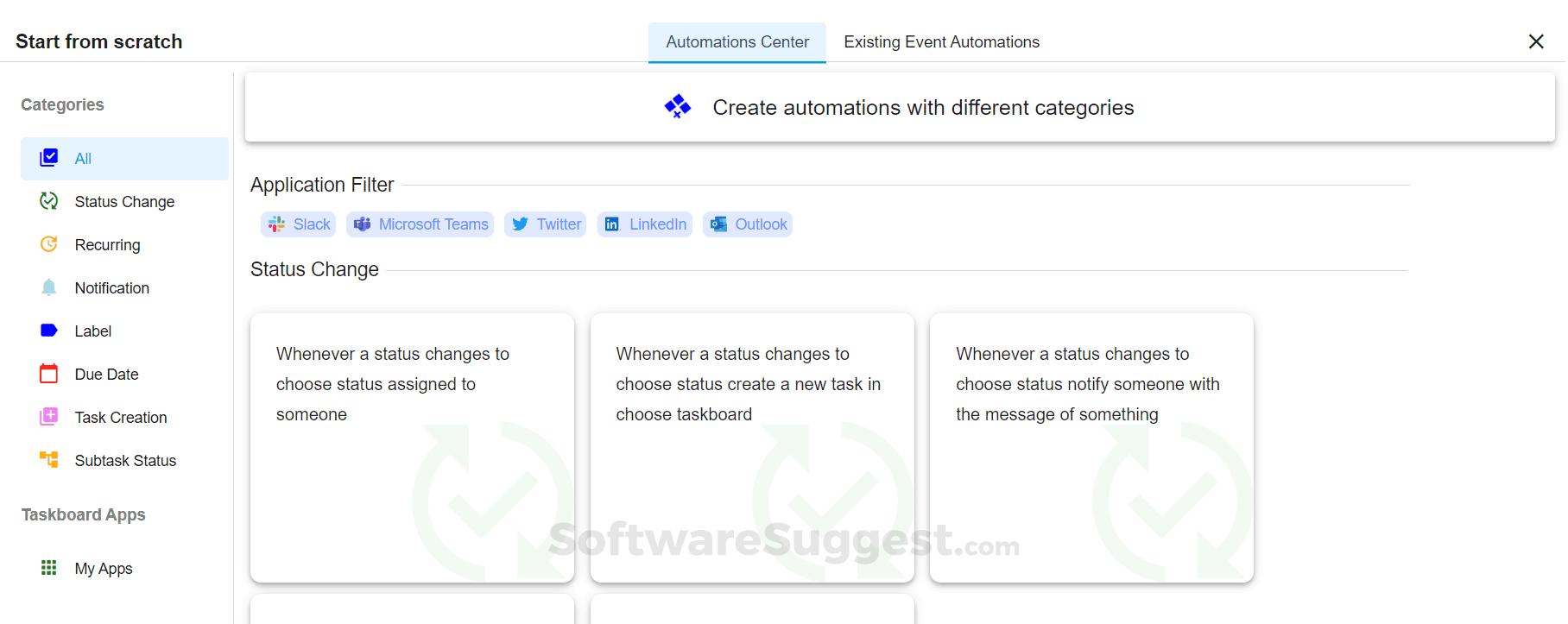Toggle the LinkedIn filter chip
Image resolution: width=1568 pixels, height=624 pixels.
tap(645, 224)
